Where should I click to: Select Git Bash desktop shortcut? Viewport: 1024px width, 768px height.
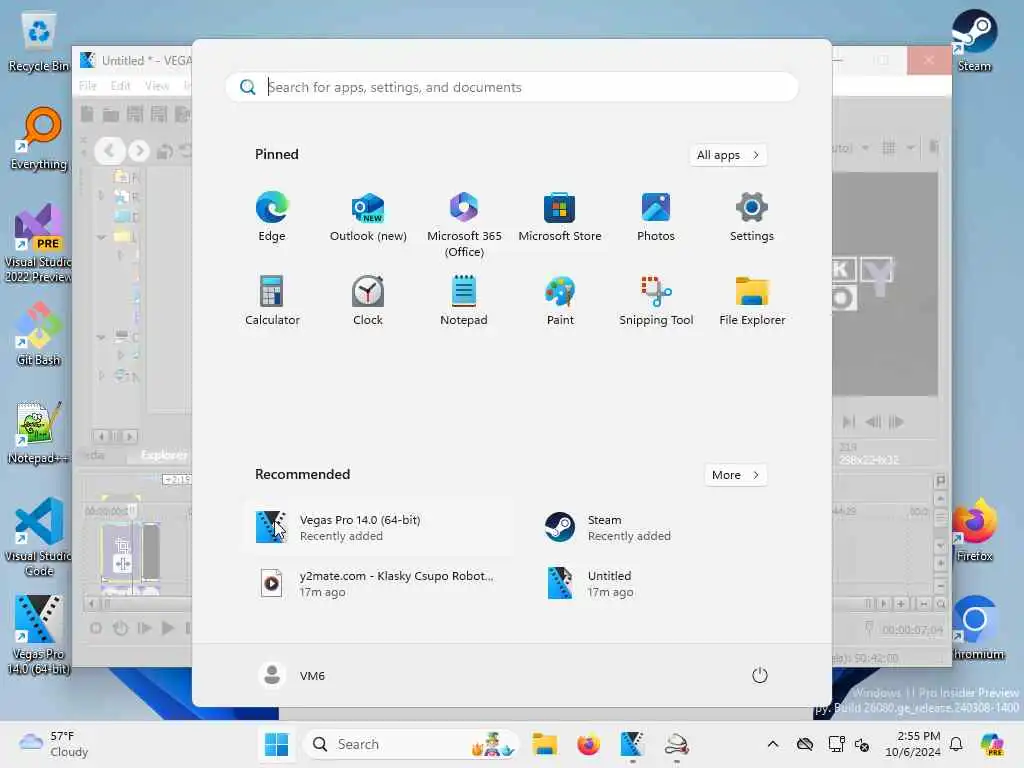[x=39, y=335]
